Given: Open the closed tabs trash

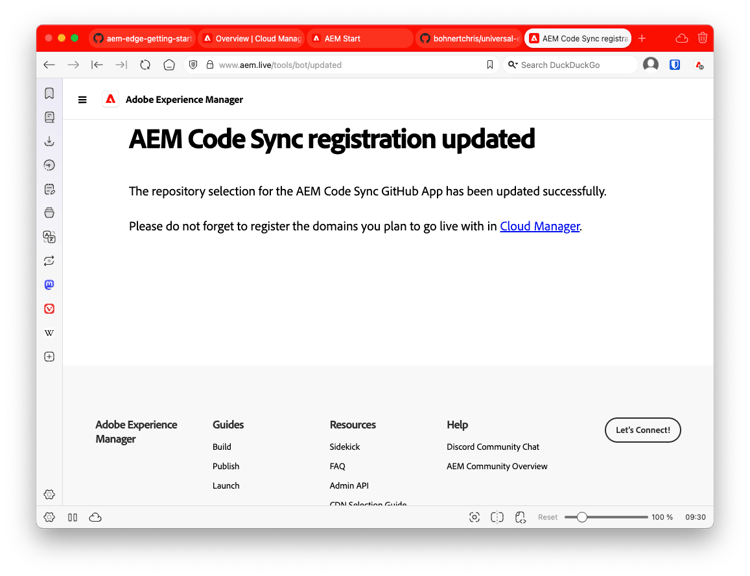Looking at the screenshot, I should click(x=702, y=38).
